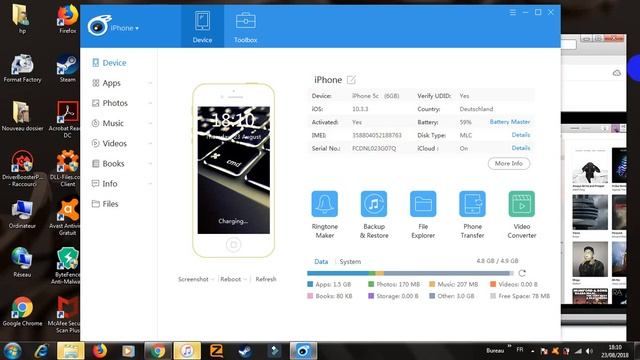Click the iTools taskbar button
This screenshot has width=640, height=360.
[x=303, y=351]
